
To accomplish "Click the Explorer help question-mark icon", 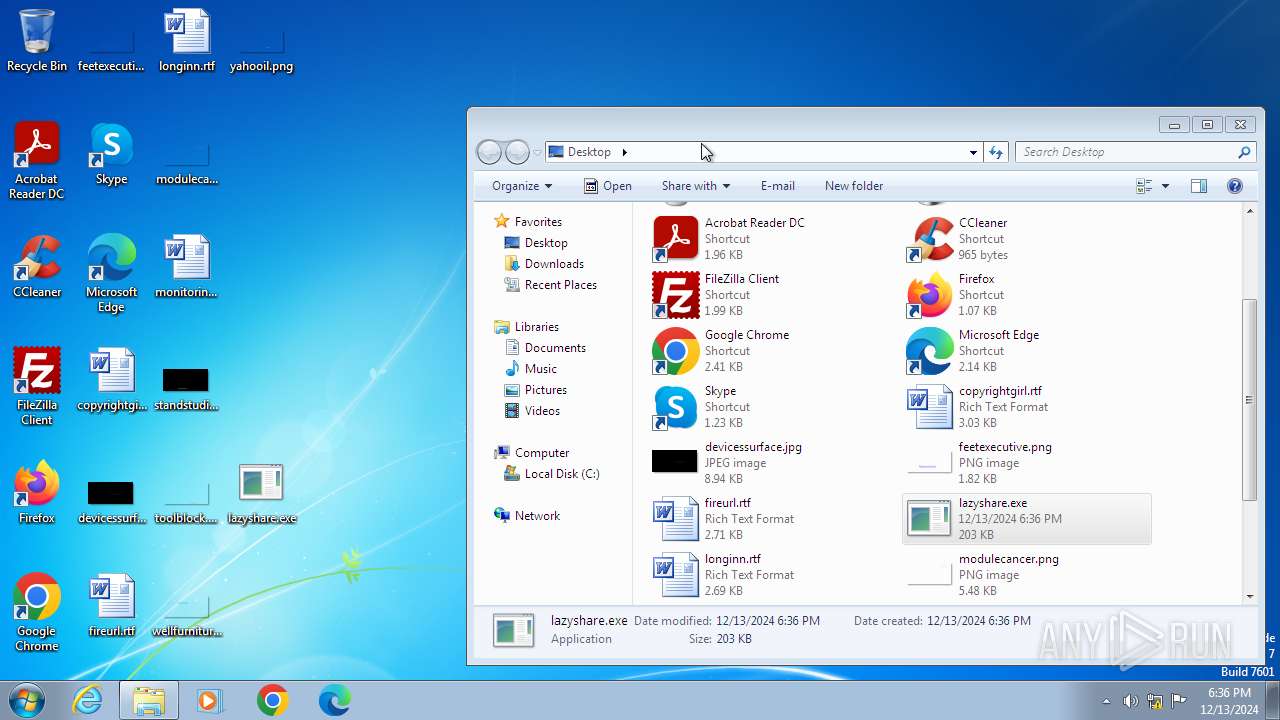I will pyautogui.click(x=1234, y=186).
